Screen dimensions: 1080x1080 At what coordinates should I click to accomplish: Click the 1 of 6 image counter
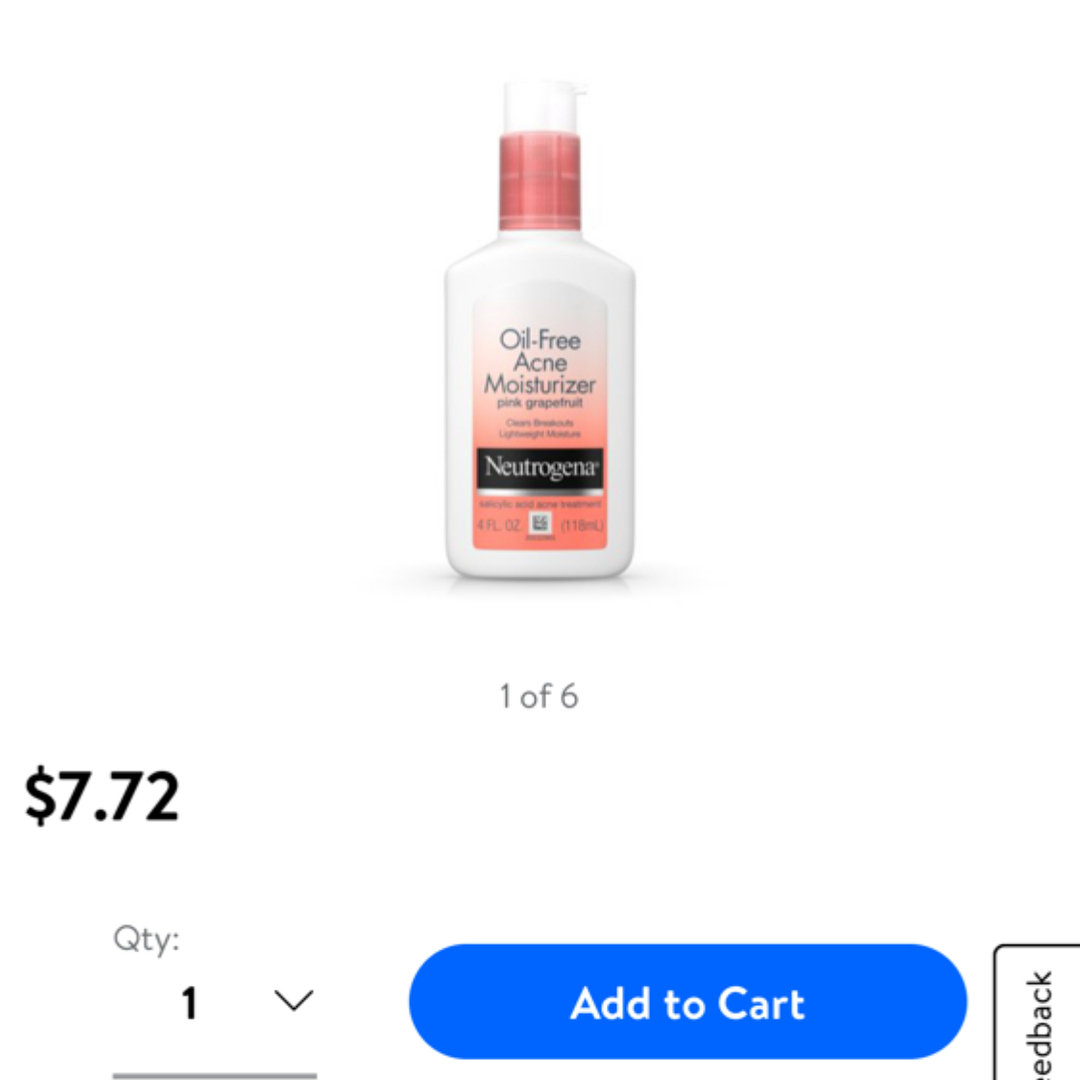539,696
